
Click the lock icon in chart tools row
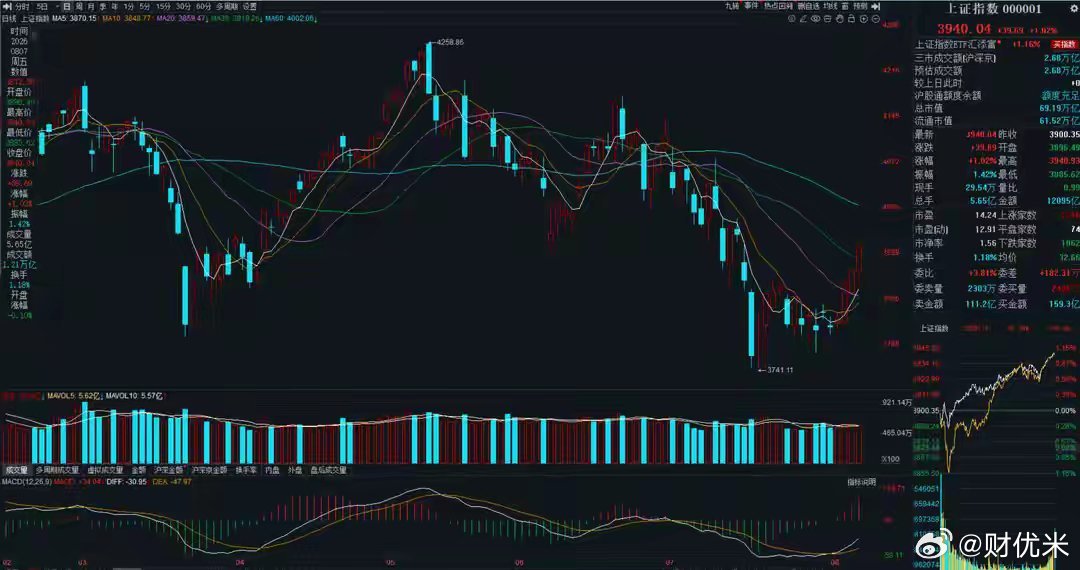click(x=851, y=19)
